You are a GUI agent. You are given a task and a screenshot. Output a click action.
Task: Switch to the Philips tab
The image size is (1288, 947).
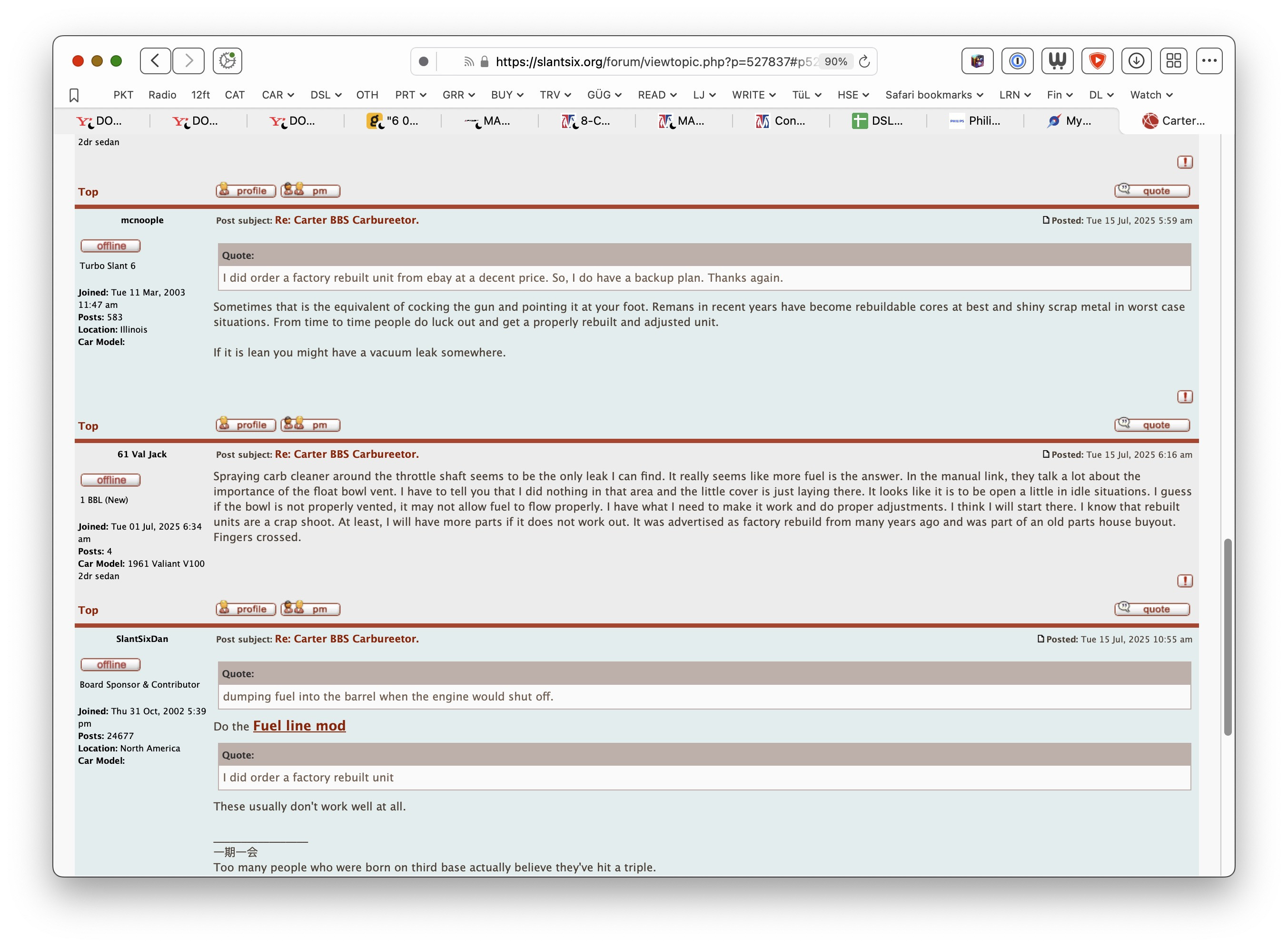point(977,121)
